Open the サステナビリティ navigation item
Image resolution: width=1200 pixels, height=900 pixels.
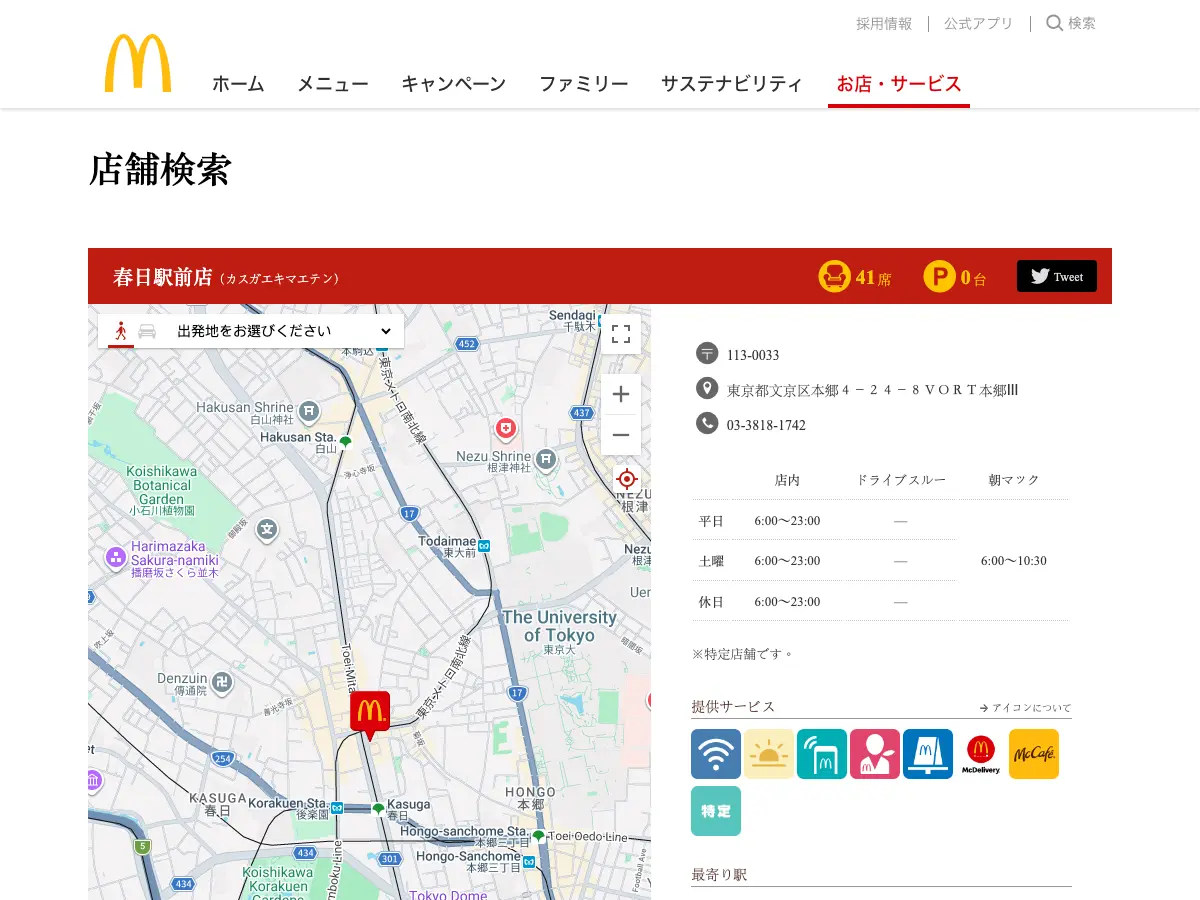coord(732,84)
